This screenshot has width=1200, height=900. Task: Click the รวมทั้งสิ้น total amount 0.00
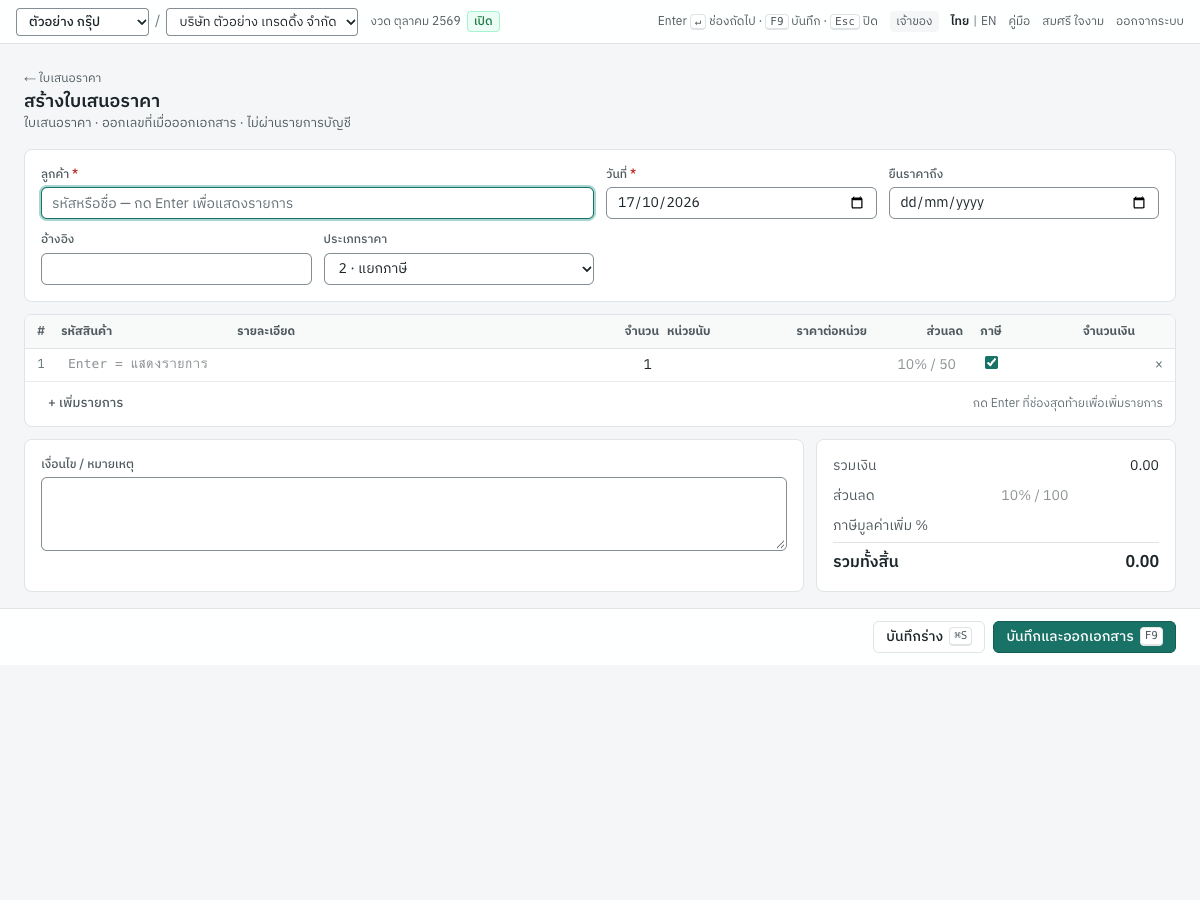pos(1142,561)
